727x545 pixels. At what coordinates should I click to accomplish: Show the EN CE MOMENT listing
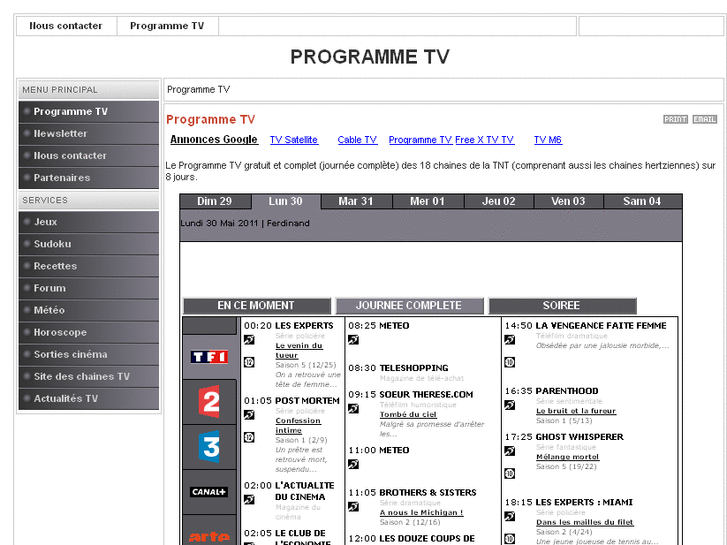[x=256, y=306]
